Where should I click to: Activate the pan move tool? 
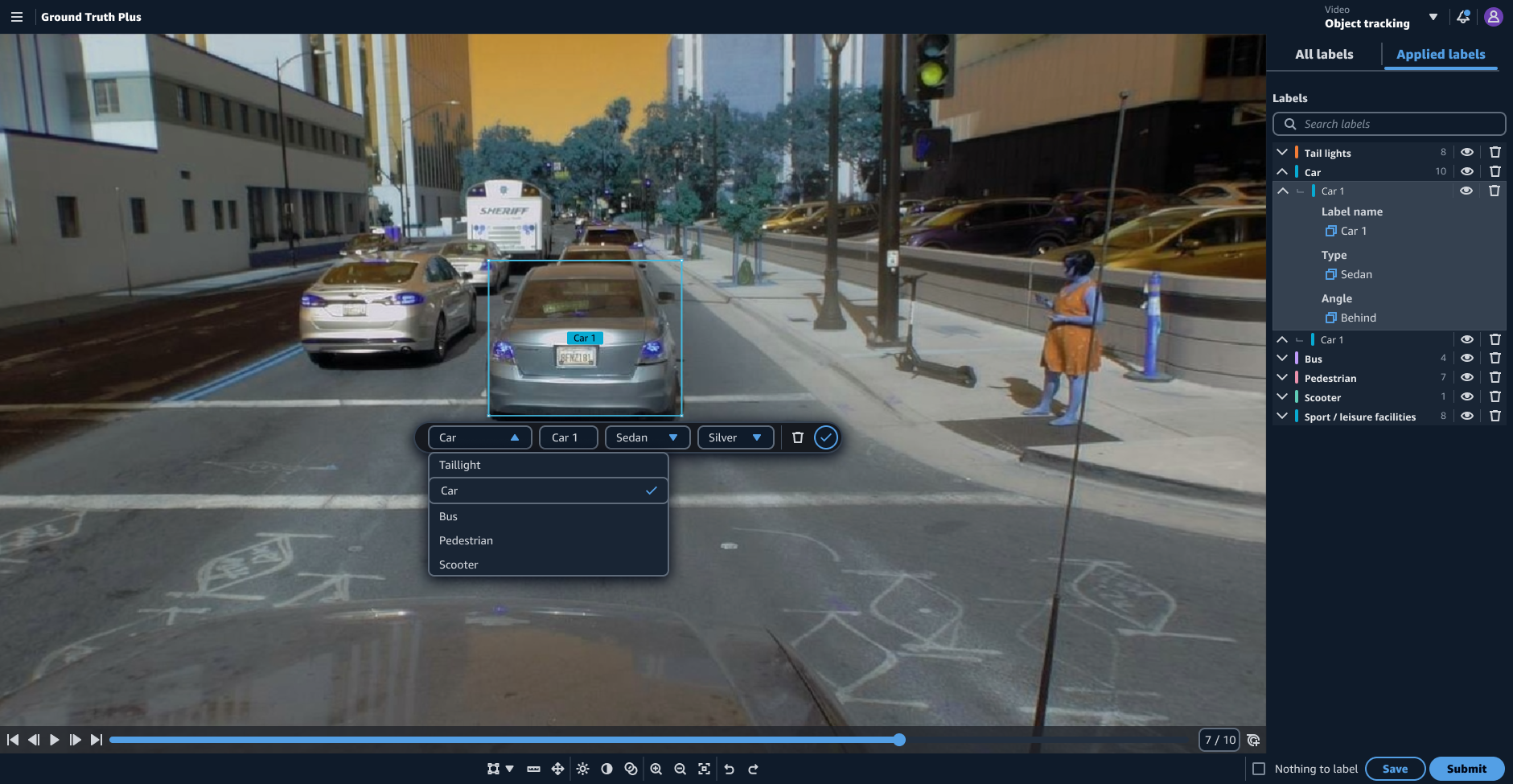click(x=557, y=769)
